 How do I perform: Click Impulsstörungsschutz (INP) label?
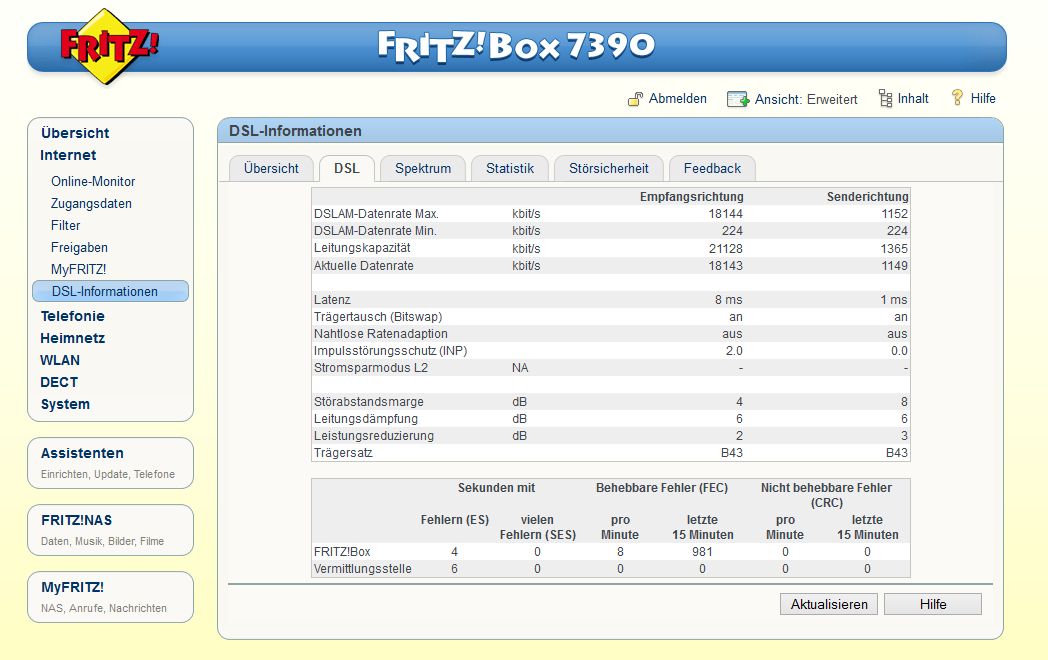click(x=390, y=351)
